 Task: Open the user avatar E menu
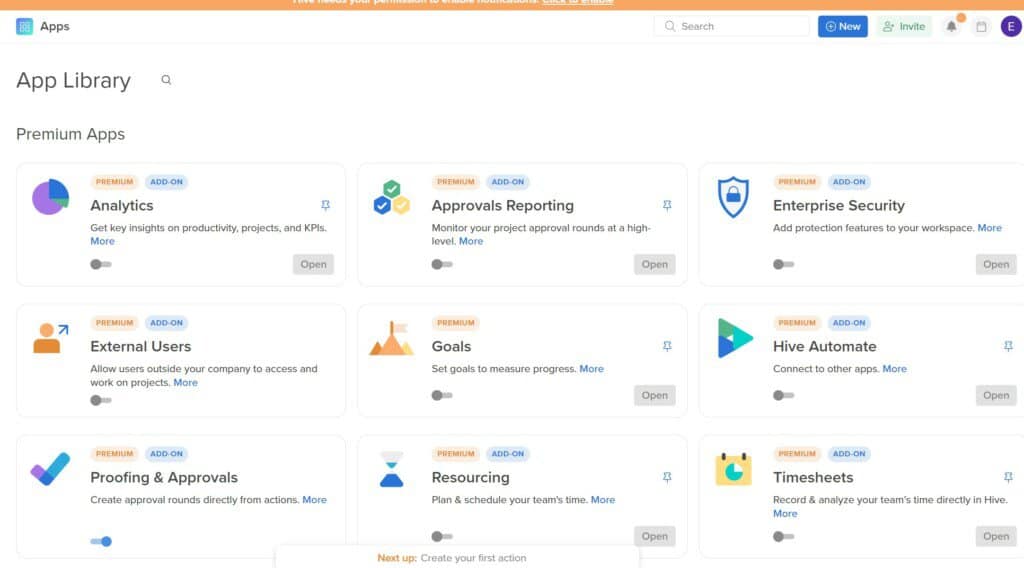pos(1010,26)
